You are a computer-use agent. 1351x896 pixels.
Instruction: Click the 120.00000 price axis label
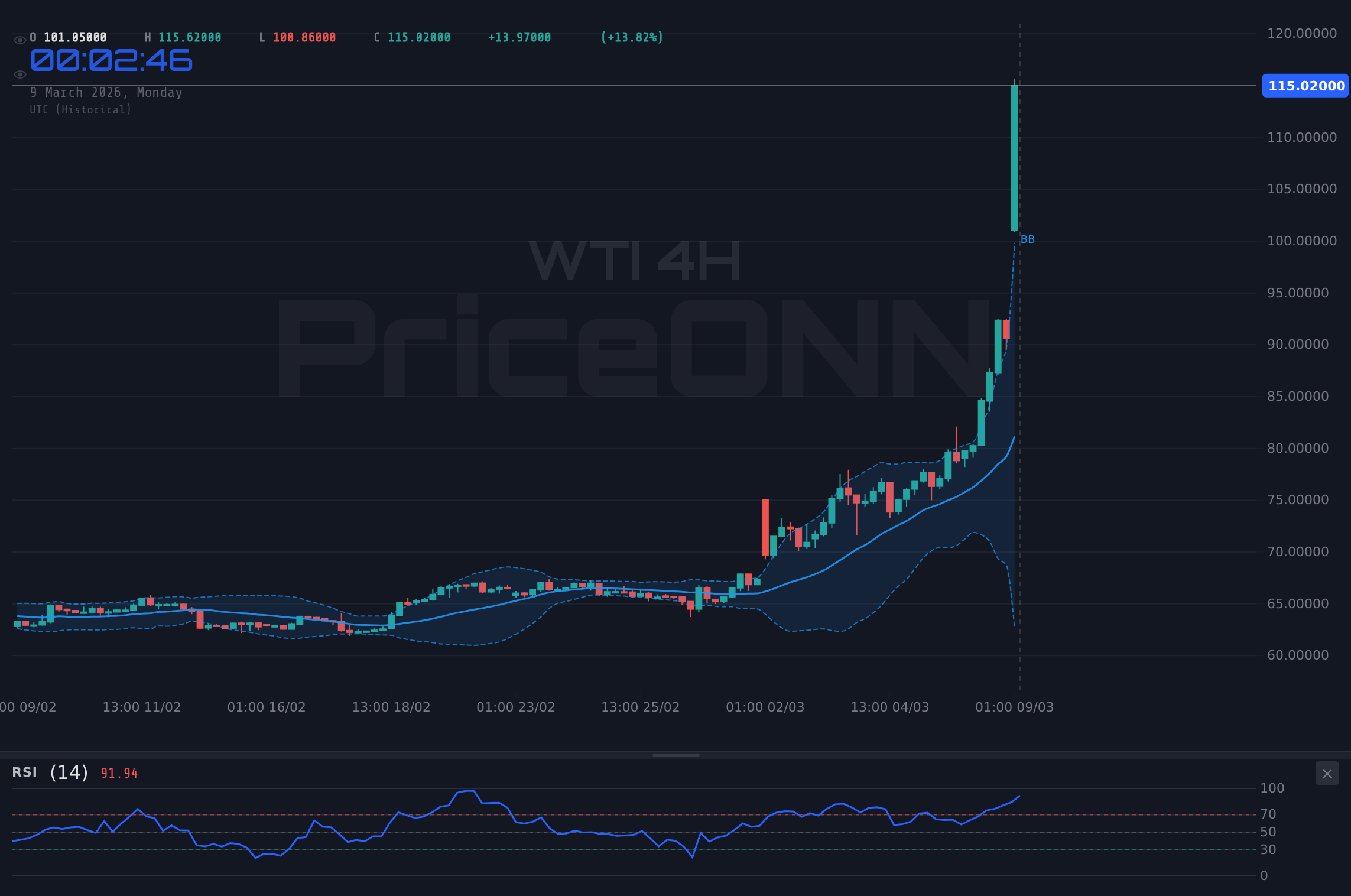[1302, 34]
